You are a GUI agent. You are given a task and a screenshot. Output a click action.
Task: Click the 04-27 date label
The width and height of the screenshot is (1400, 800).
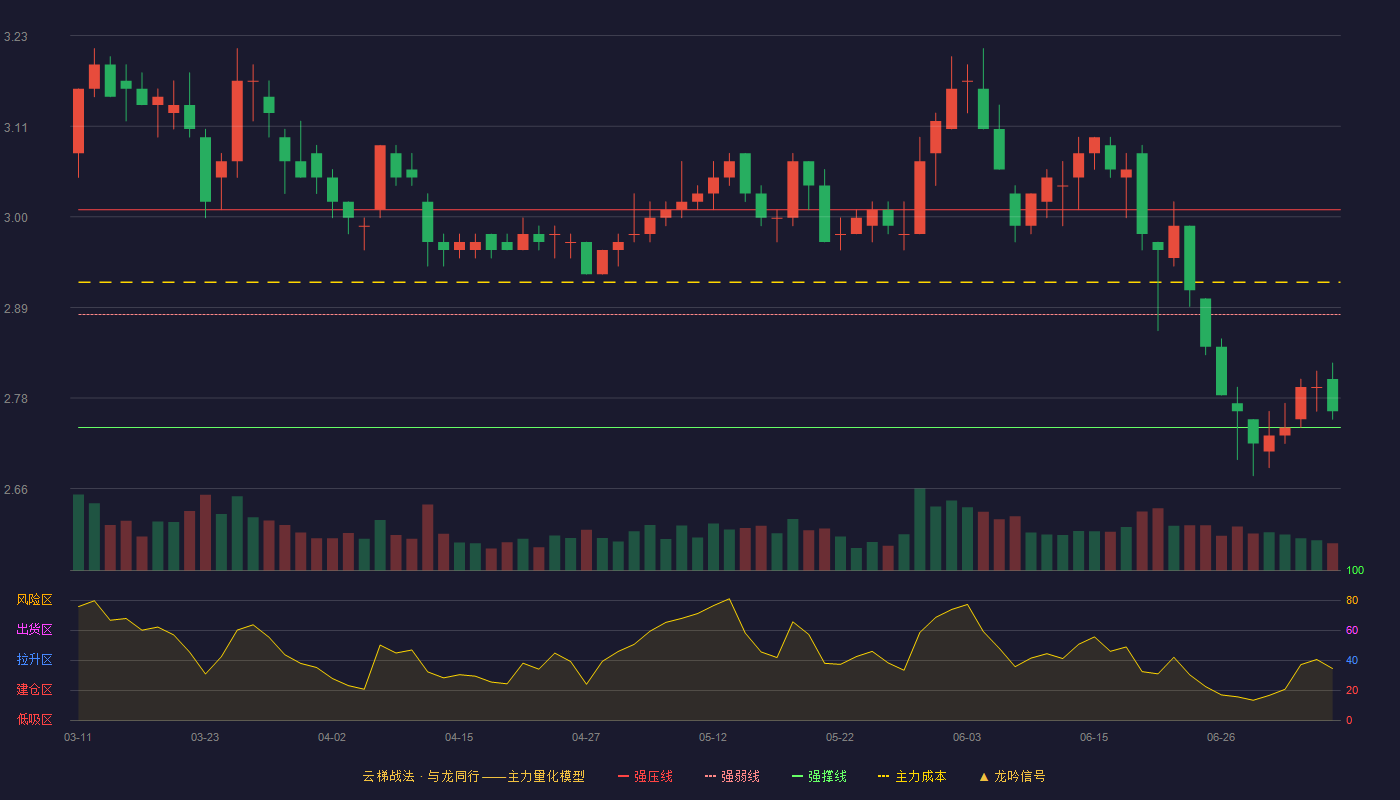coord(586,737)
